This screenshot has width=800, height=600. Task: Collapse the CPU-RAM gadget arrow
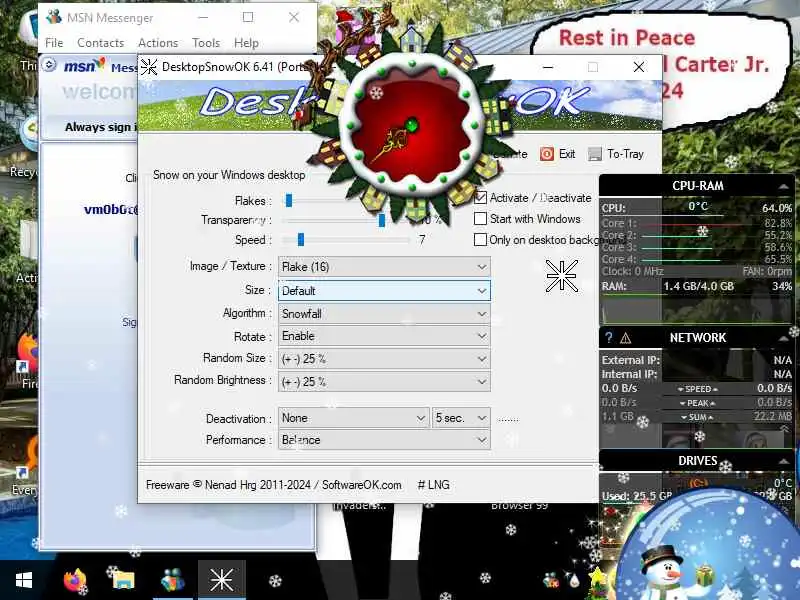pyautogui.click(x=783, y=187)
